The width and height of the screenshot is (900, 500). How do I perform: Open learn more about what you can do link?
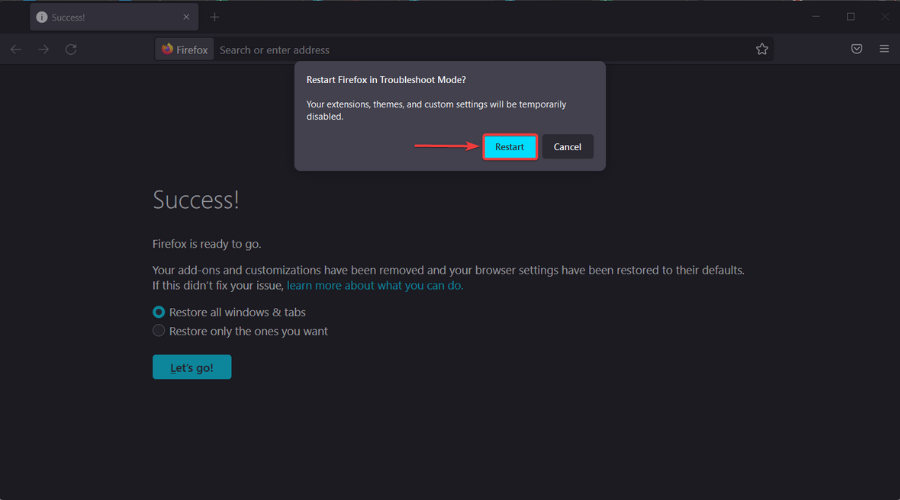375,285
